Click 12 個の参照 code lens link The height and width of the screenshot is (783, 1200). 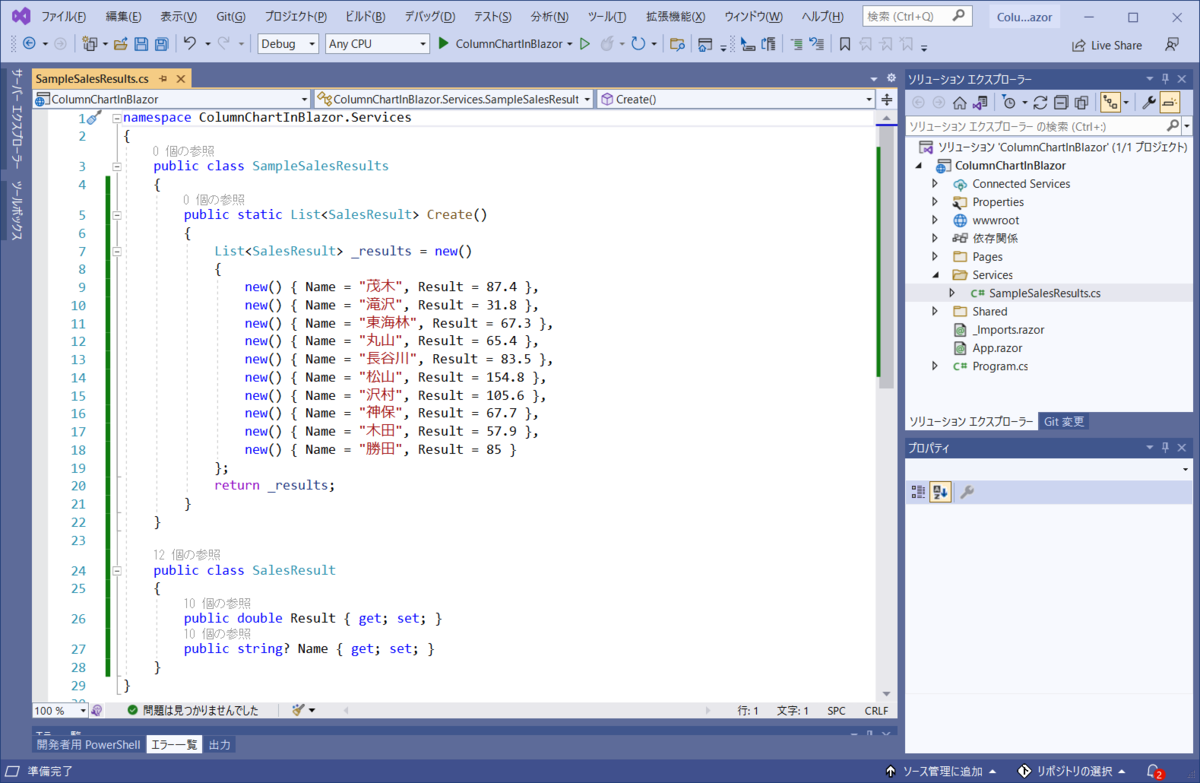pyautogui.click(x=186, y=554)
